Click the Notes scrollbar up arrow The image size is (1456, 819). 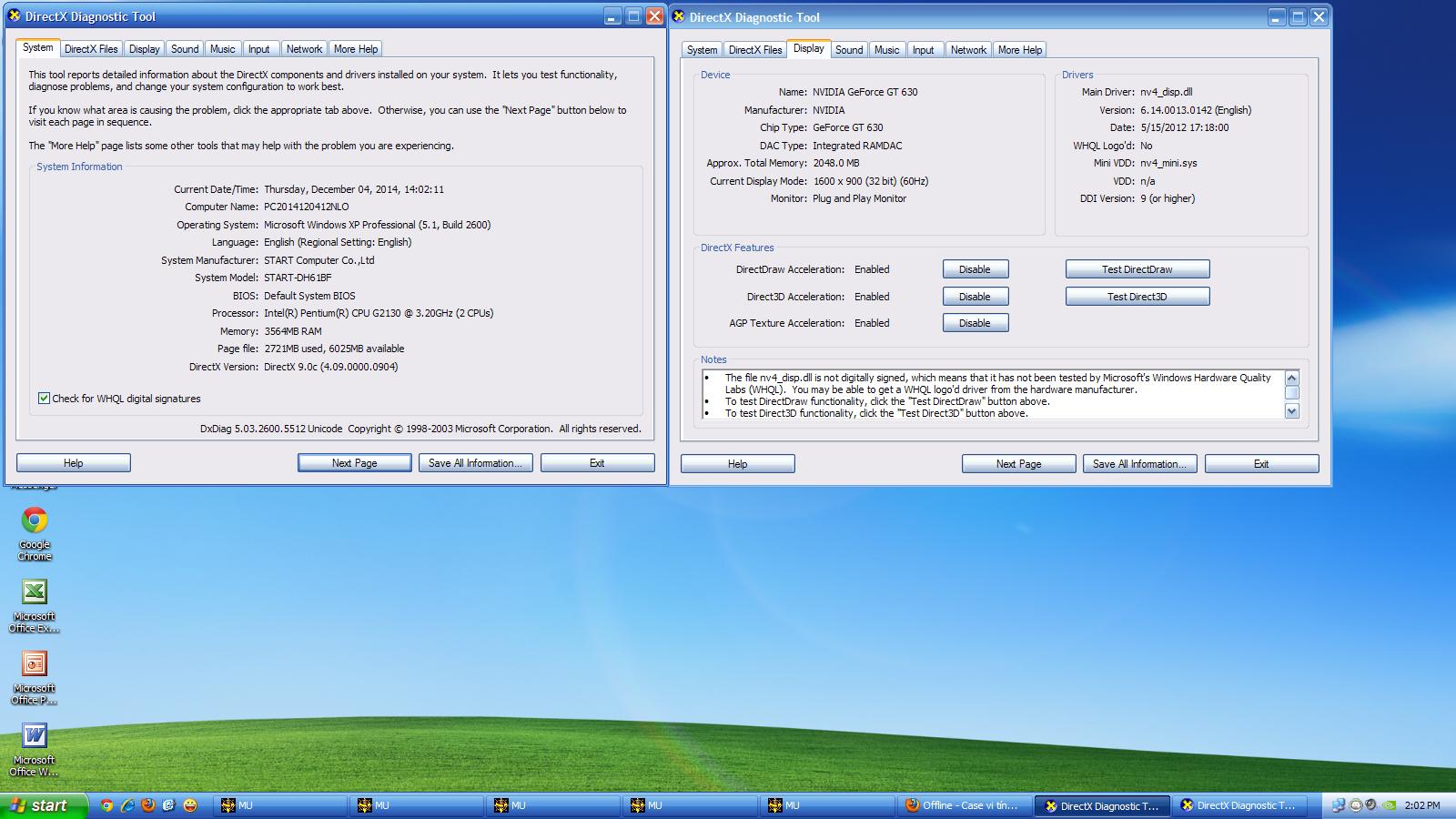point(1291,378)
